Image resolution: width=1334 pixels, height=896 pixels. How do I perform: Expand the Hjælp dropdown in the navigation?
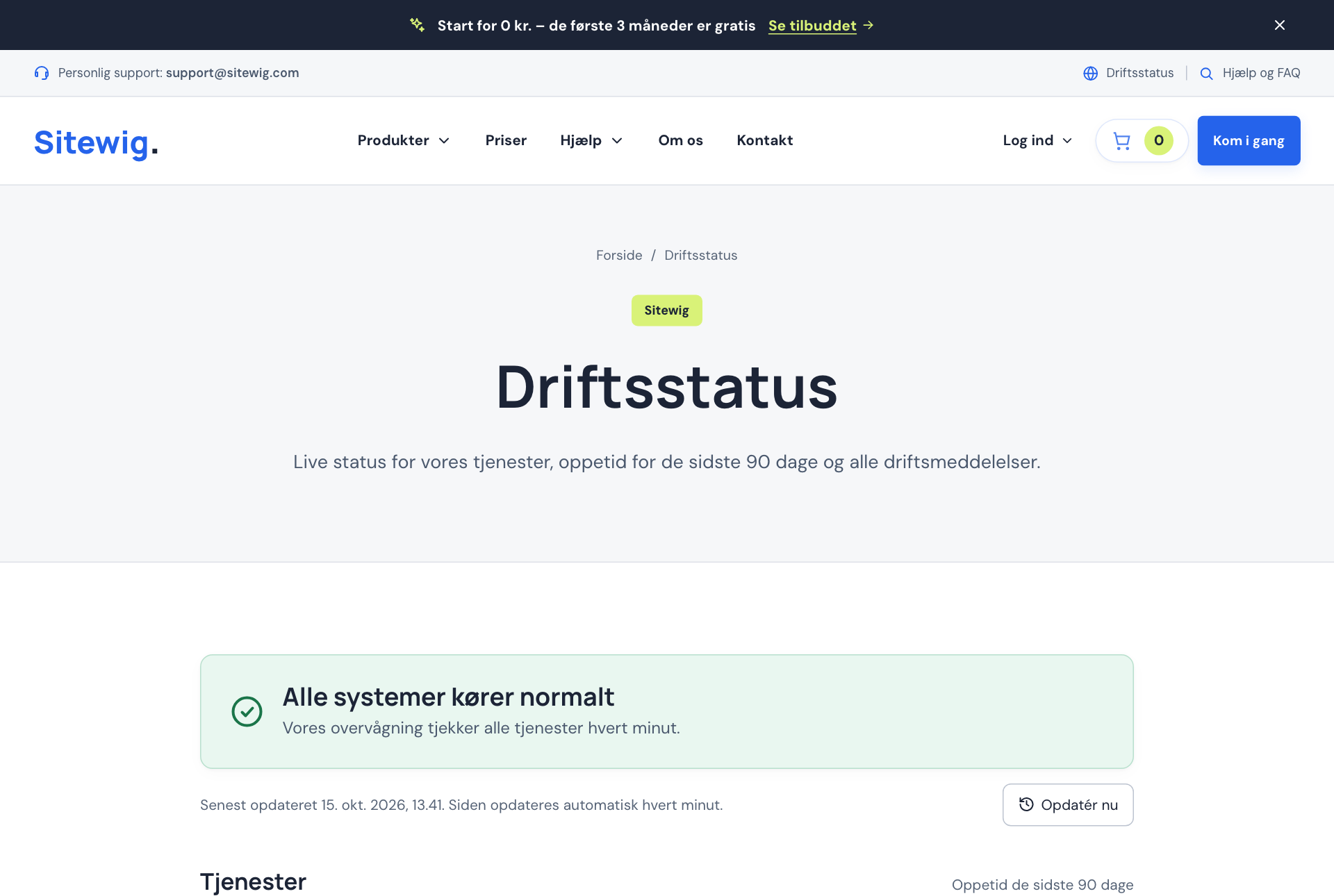(x=591, y=140)
